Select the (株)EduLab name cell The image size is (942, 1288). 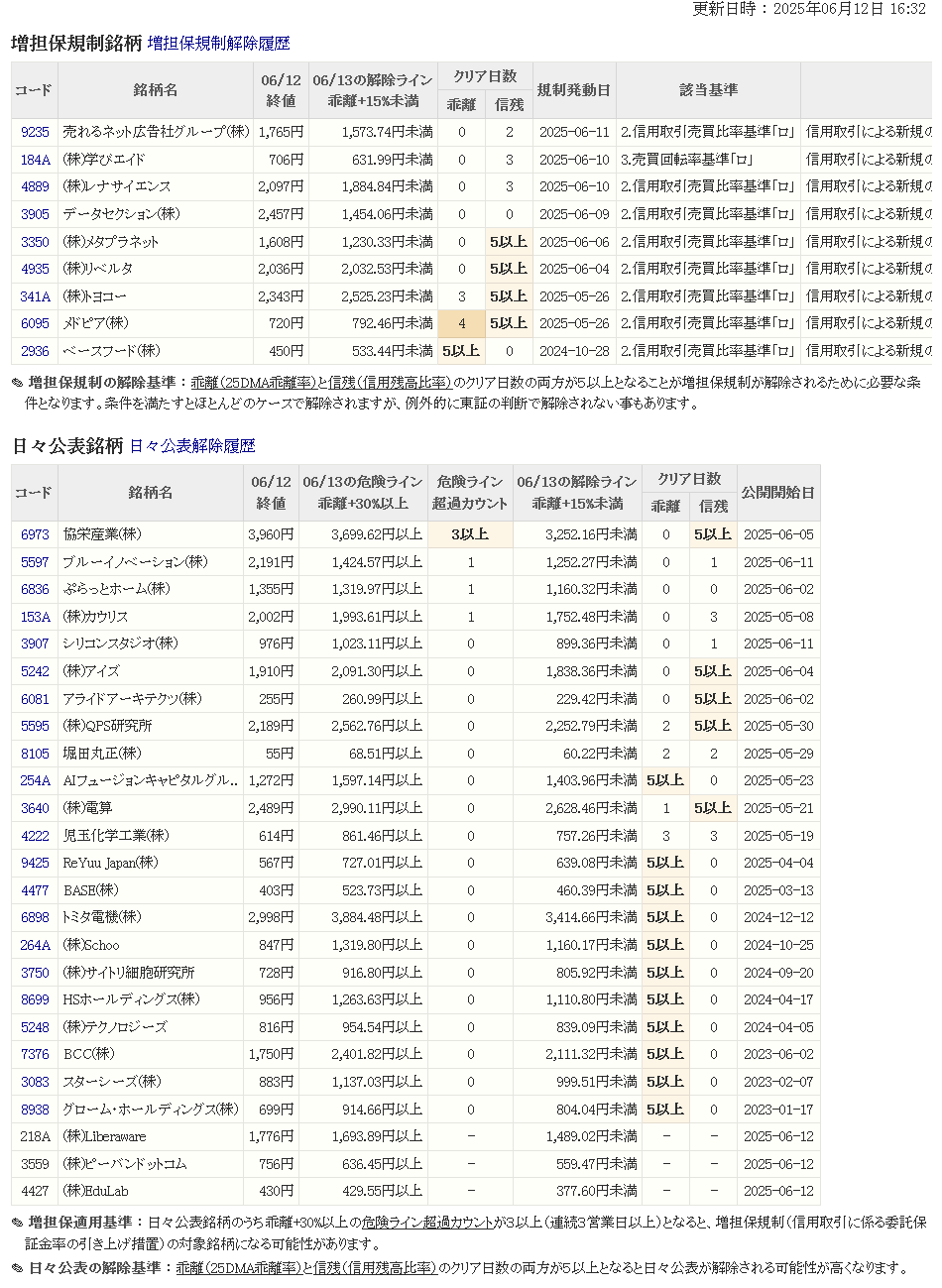(x=151, y=1191)
